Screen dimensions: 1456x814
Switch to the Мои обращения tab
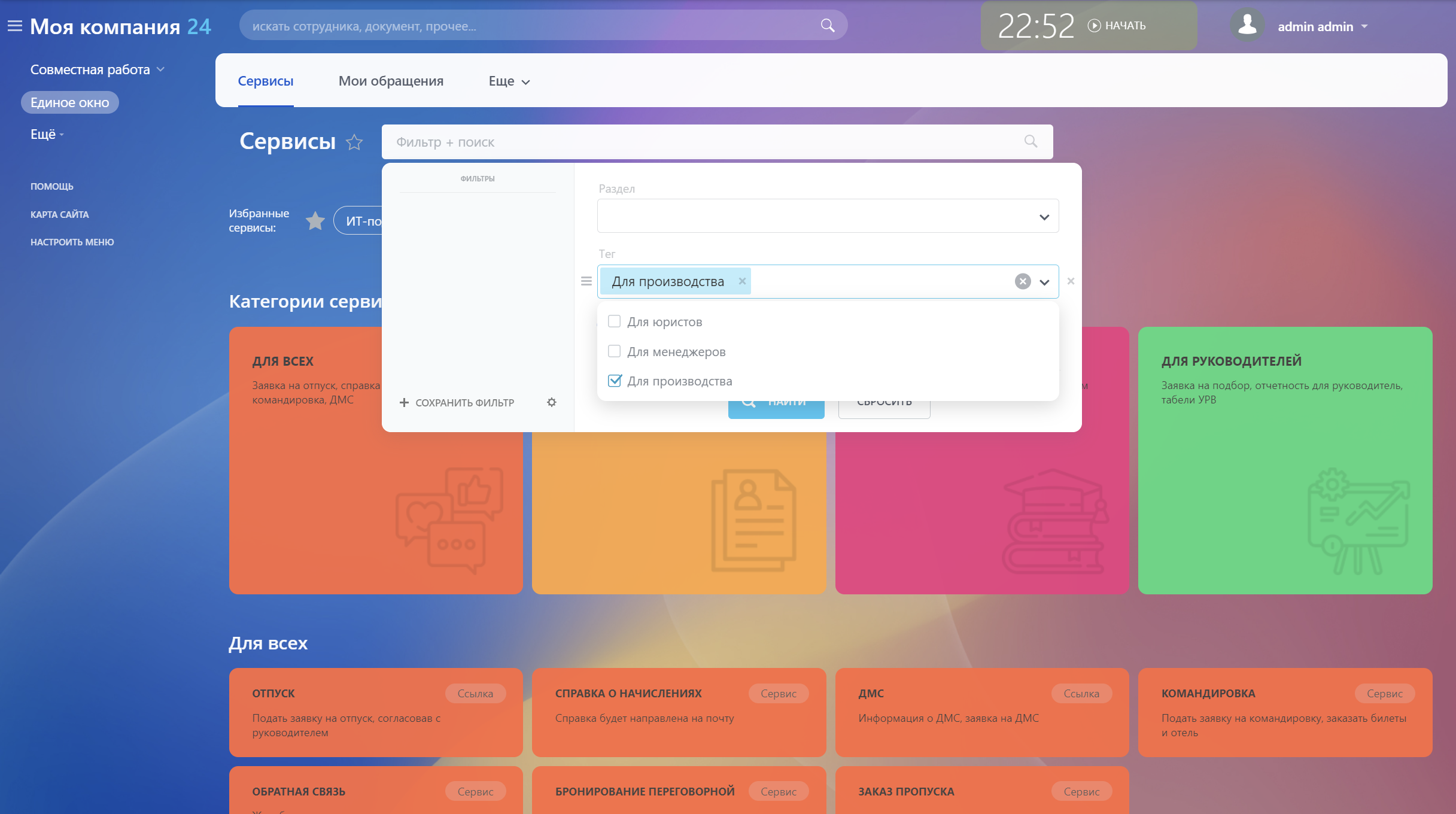[x=391, y=81]
